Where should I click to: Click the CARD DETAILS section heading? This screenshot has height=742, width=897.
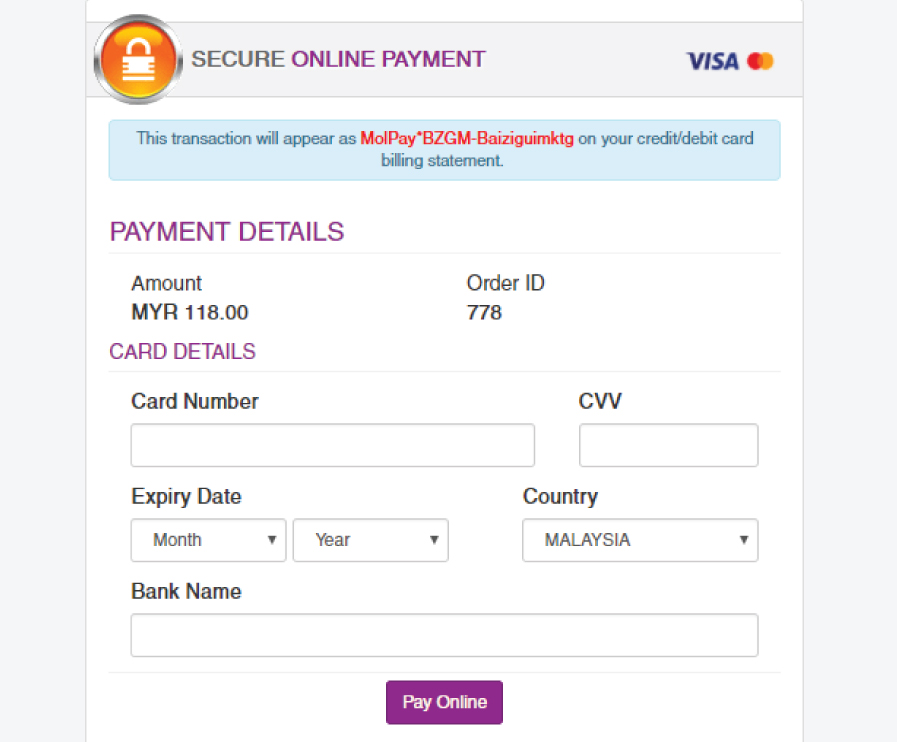[182, 351]
